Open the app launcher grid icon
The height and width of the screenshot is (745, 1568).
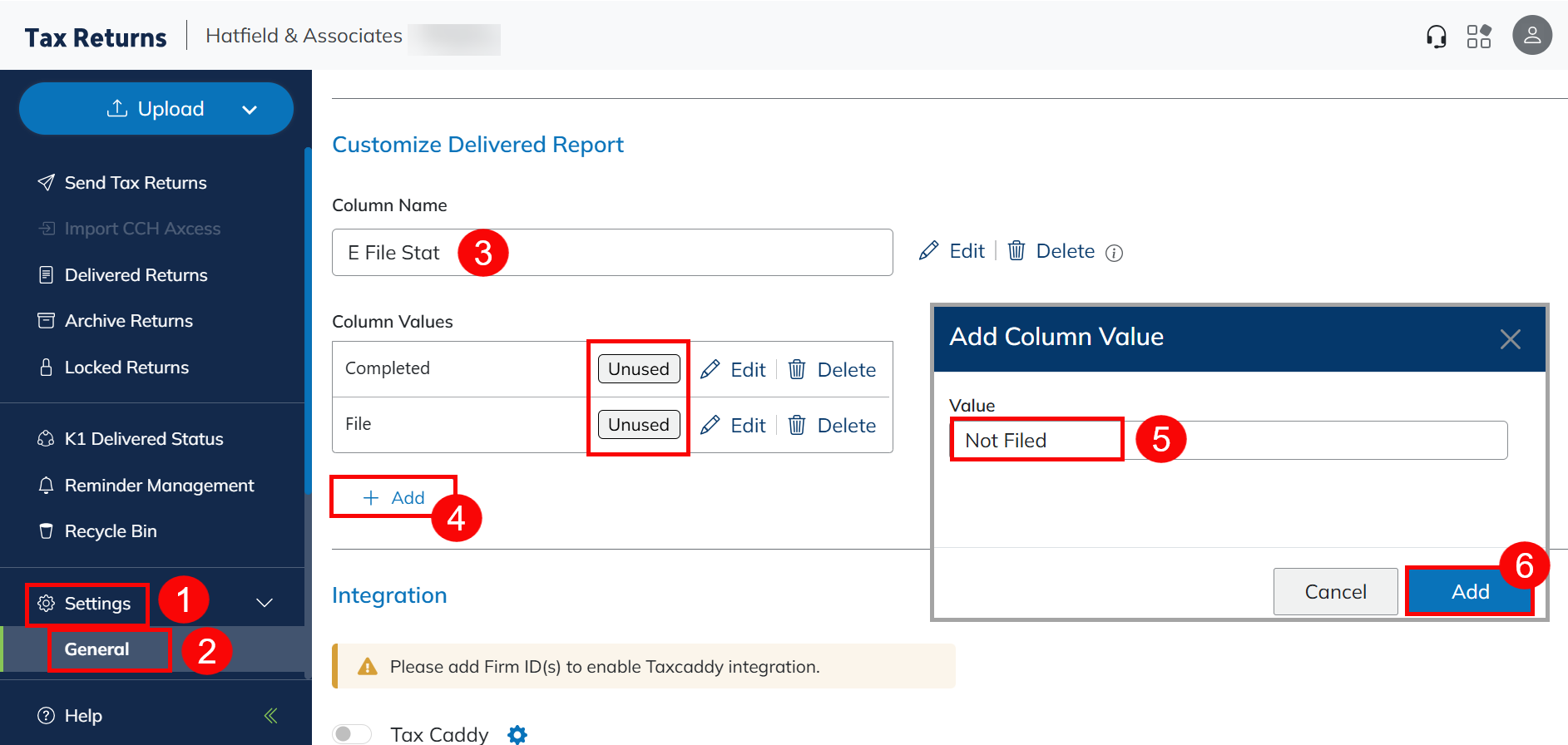pyautogui.click(x=1478, y=37)
